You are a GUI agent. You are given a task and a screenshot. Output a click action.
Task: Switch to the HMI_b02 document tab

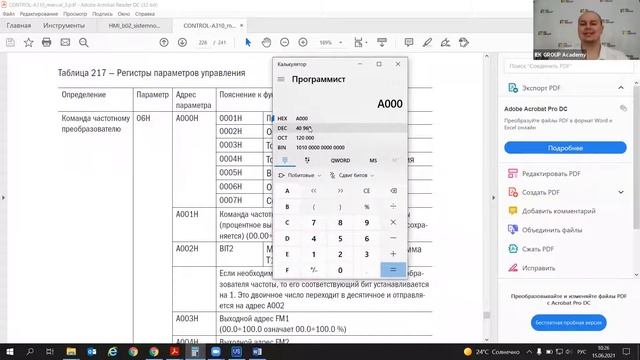tap(134, 25)
